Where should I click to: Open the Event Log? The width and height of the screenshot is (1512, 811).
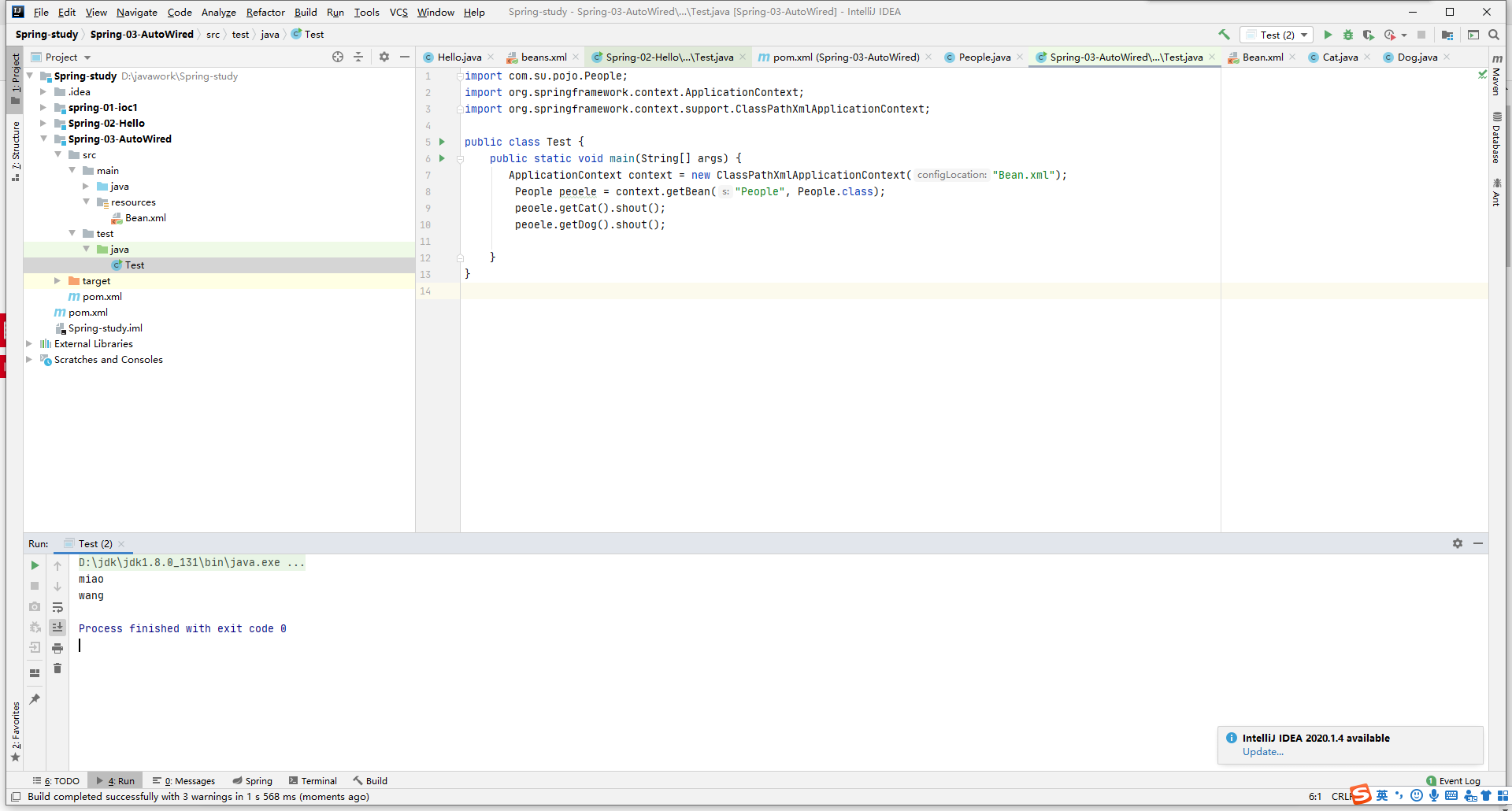[1454, 781]
